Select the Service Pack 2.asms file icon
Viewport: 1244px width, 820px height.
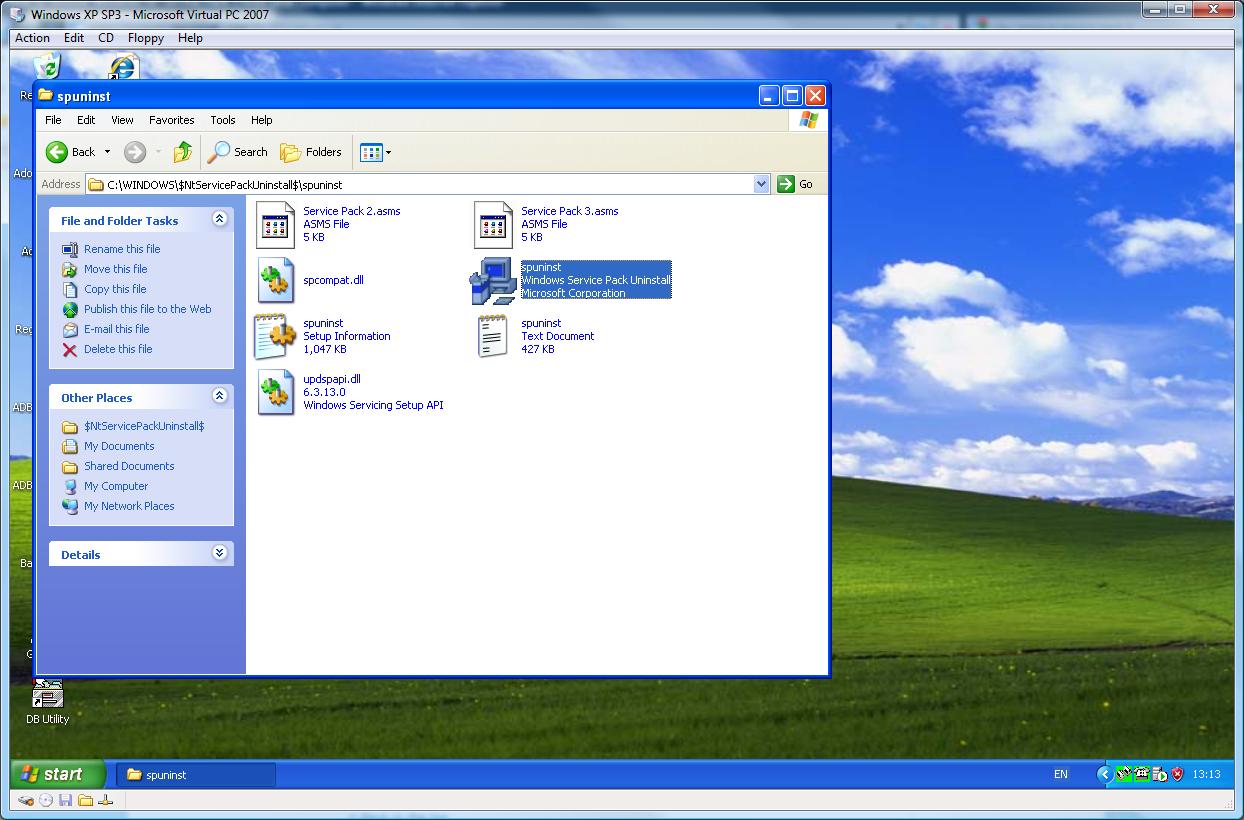[276, 224]
